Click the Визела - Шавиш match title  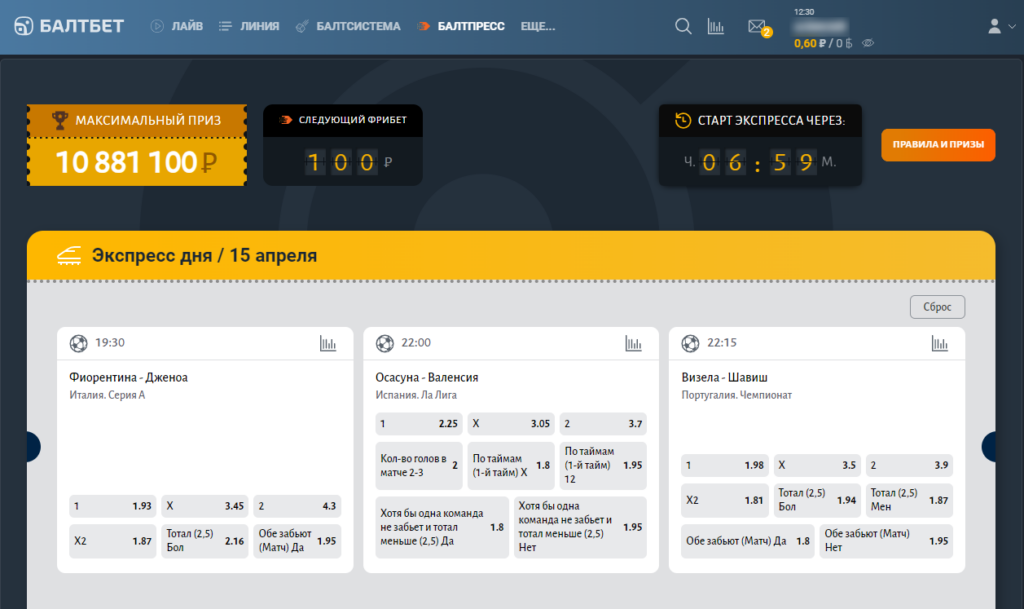tap(724, 377)
